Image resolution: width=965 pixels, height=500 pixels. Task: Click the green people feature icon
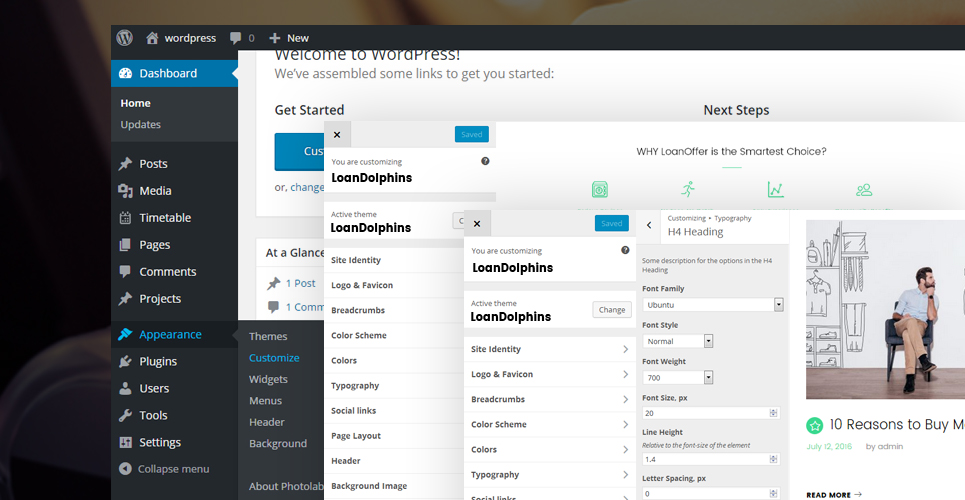tap(864, 190)
